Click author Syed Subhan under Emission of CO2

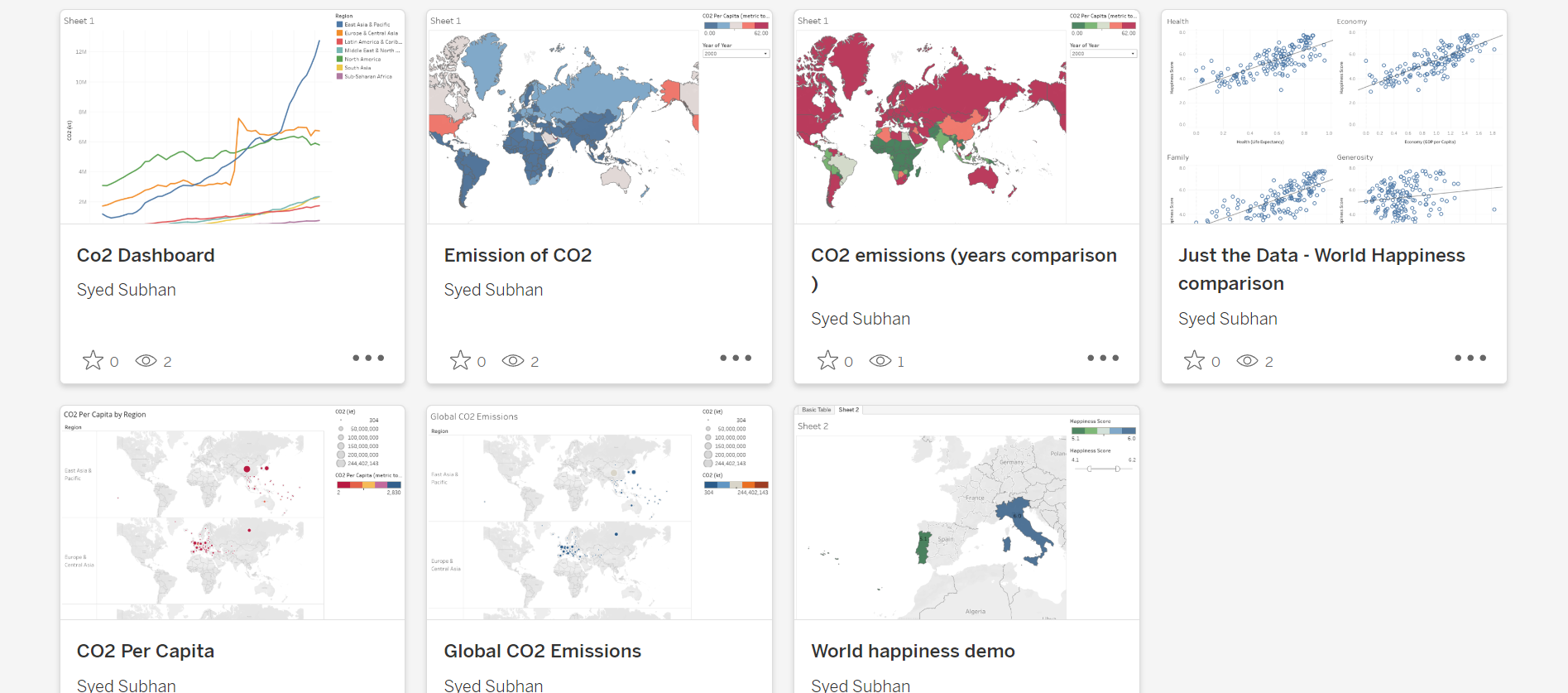click(494, 290)
